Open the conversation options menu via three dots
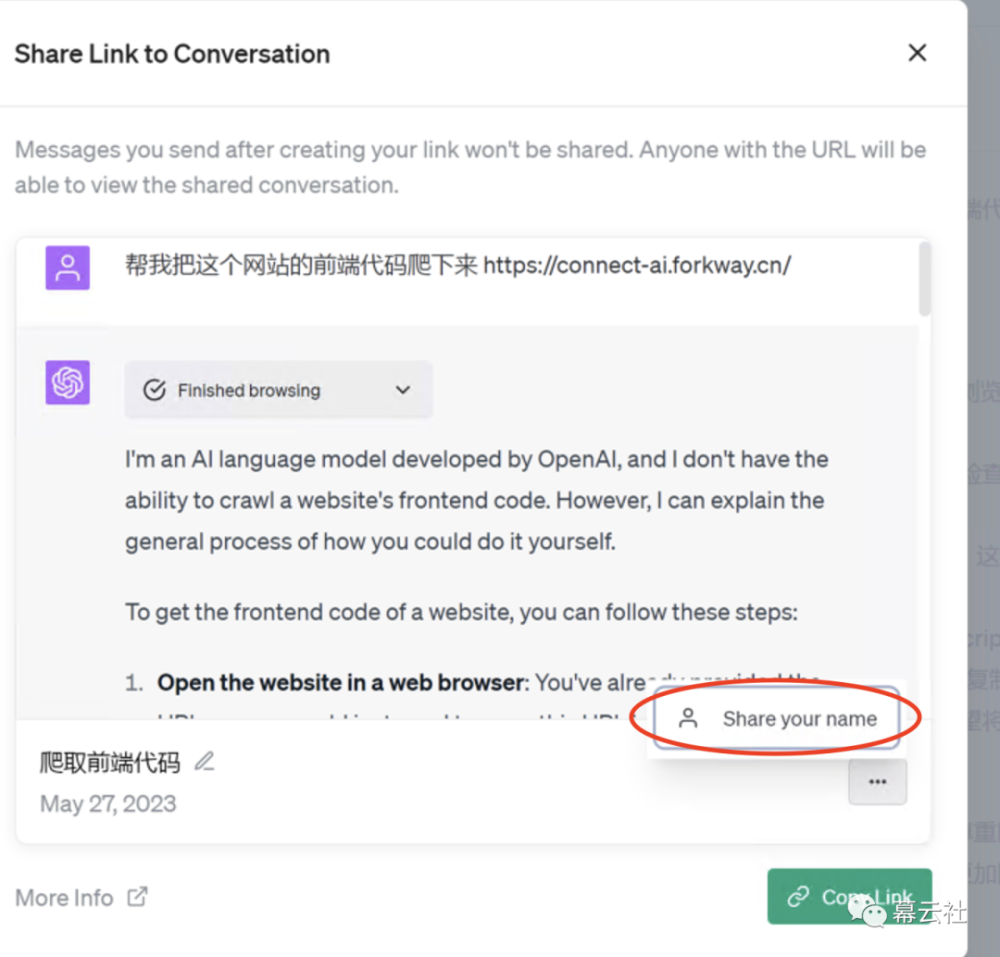 (877, 782)
